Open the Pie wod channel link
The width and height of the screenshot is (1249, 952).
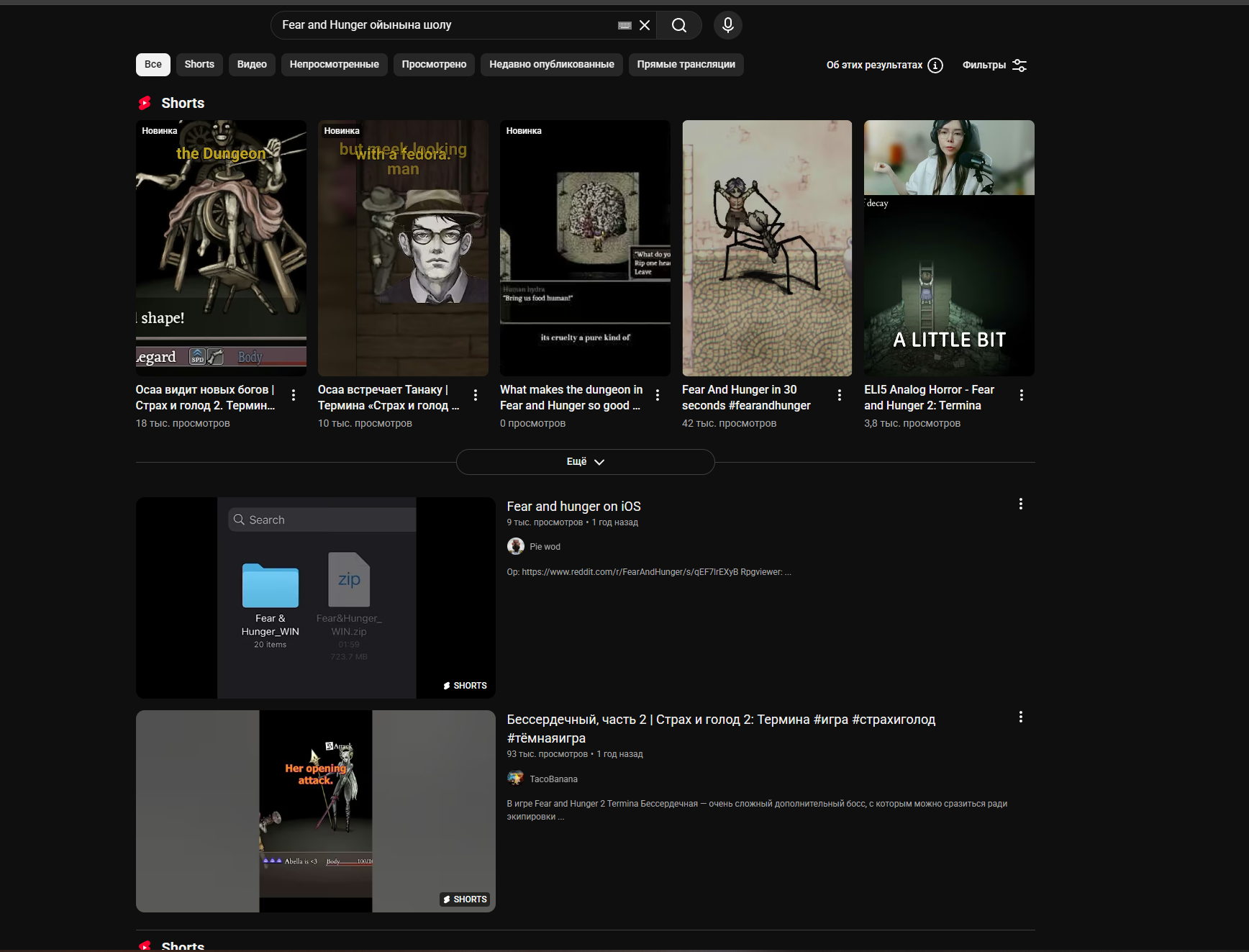[545, 547]
